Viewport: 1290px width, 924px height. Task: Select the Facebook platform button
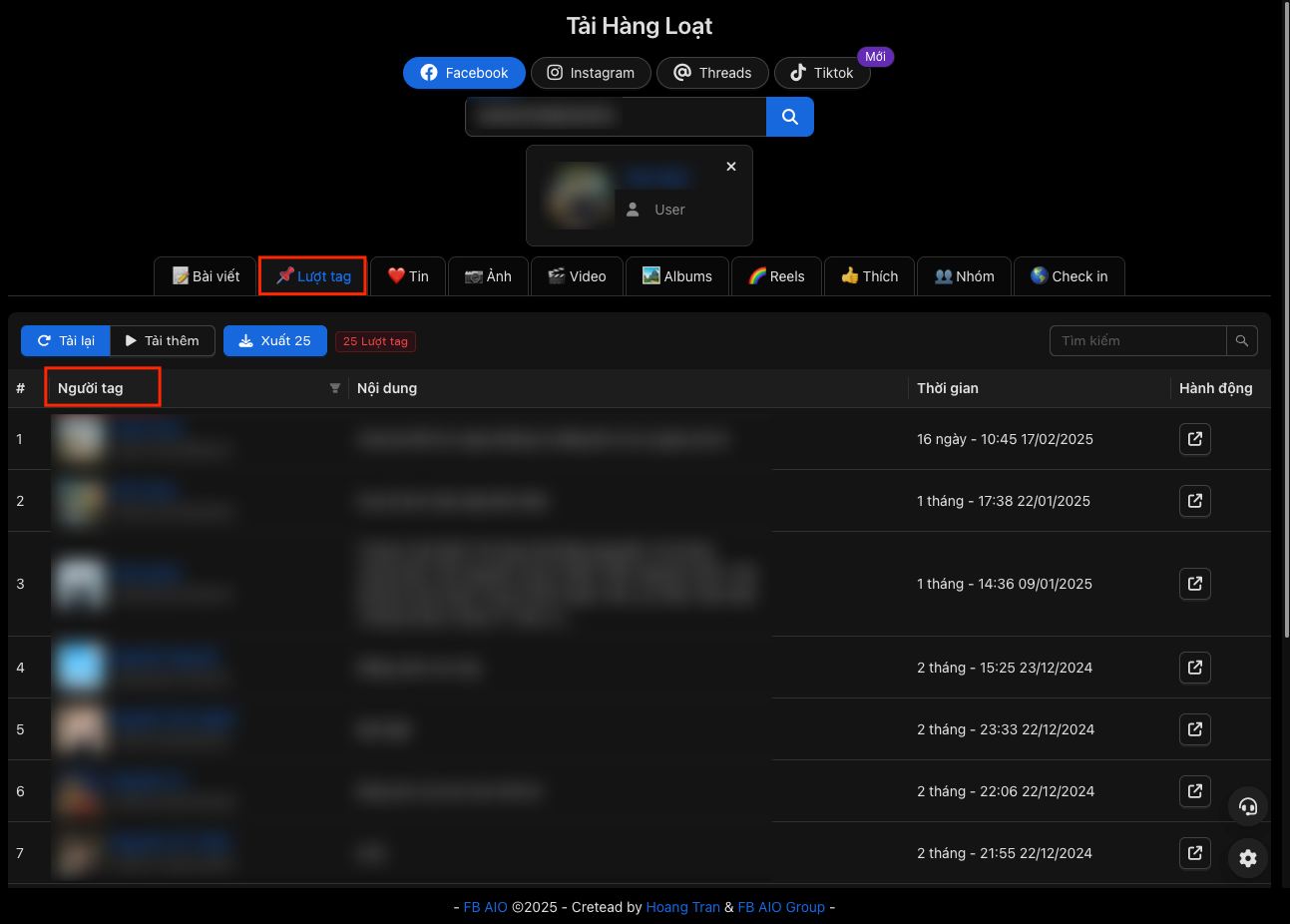click(x=464, y=73)
